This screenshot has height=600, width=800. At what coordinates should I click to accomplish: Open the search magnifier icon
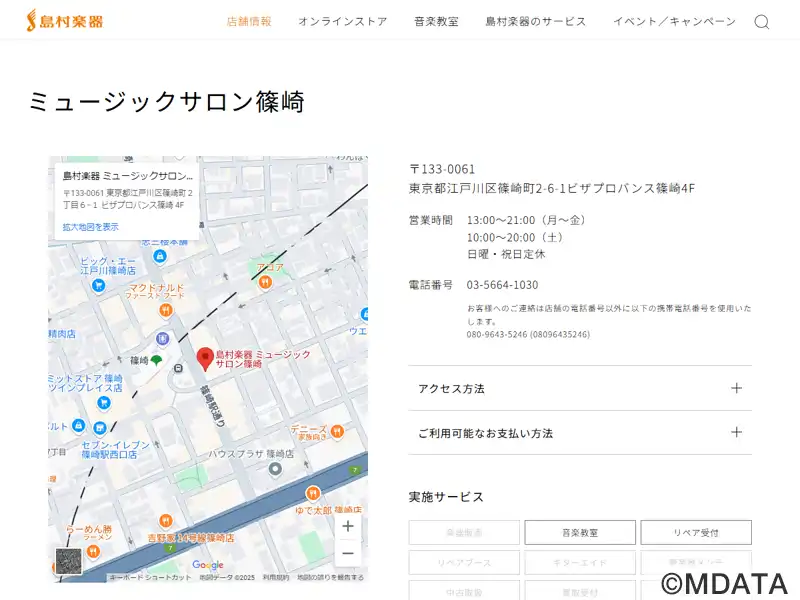[761, 21]
